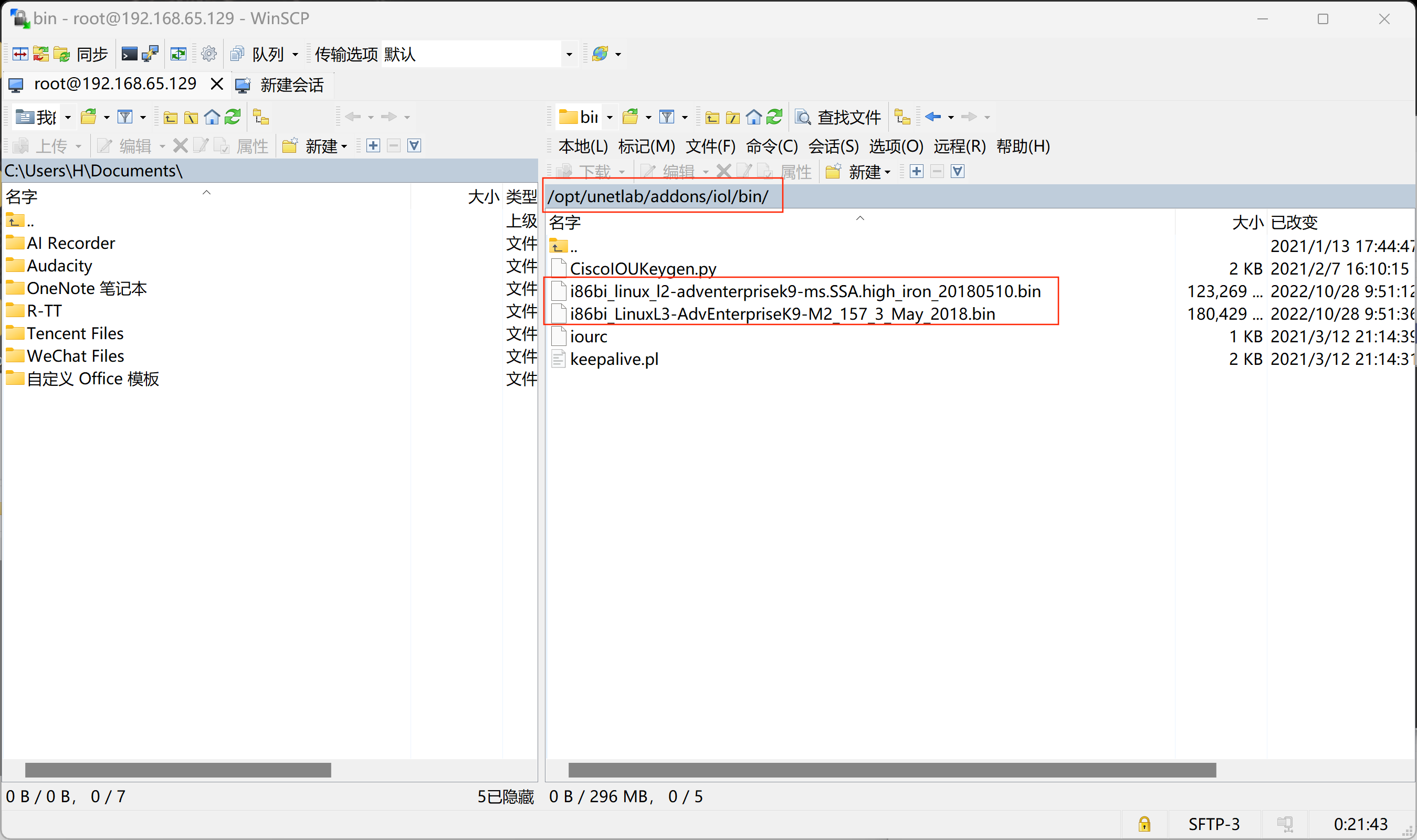Expand the remote back history dropdown arrow
This screenshot has height=840, width=1417.
pyautogui.click(x=951, y=118)
